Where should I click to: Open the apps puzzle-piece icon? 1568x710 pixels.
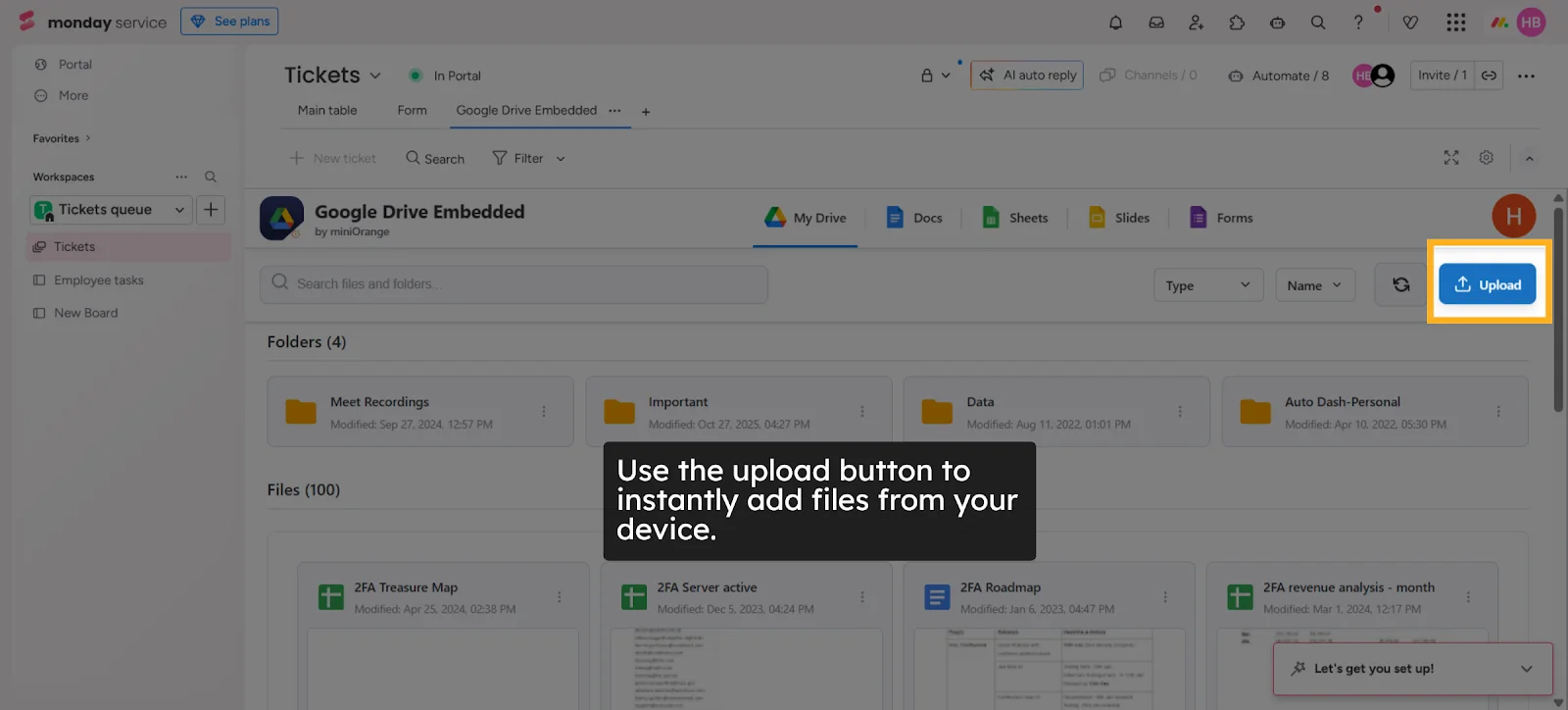click(x=1237, y=22)
